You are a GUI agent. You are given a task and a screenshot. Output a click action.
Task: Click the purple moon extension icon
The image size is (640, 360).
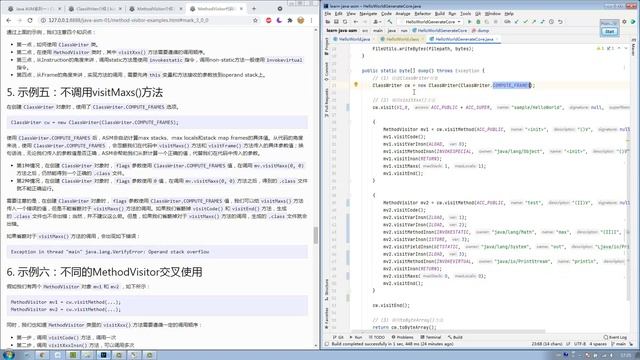(279, 20)
